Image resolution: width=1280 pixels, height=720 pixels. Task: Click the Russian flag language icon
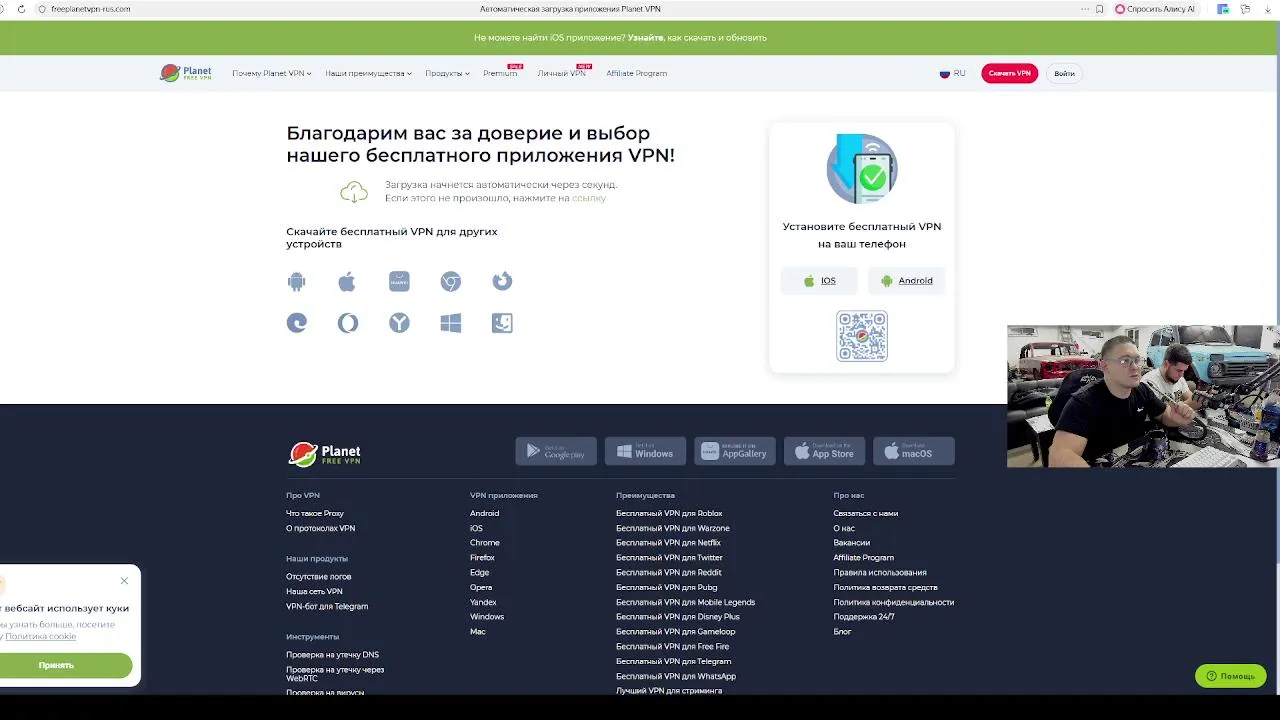pos(944,73)
